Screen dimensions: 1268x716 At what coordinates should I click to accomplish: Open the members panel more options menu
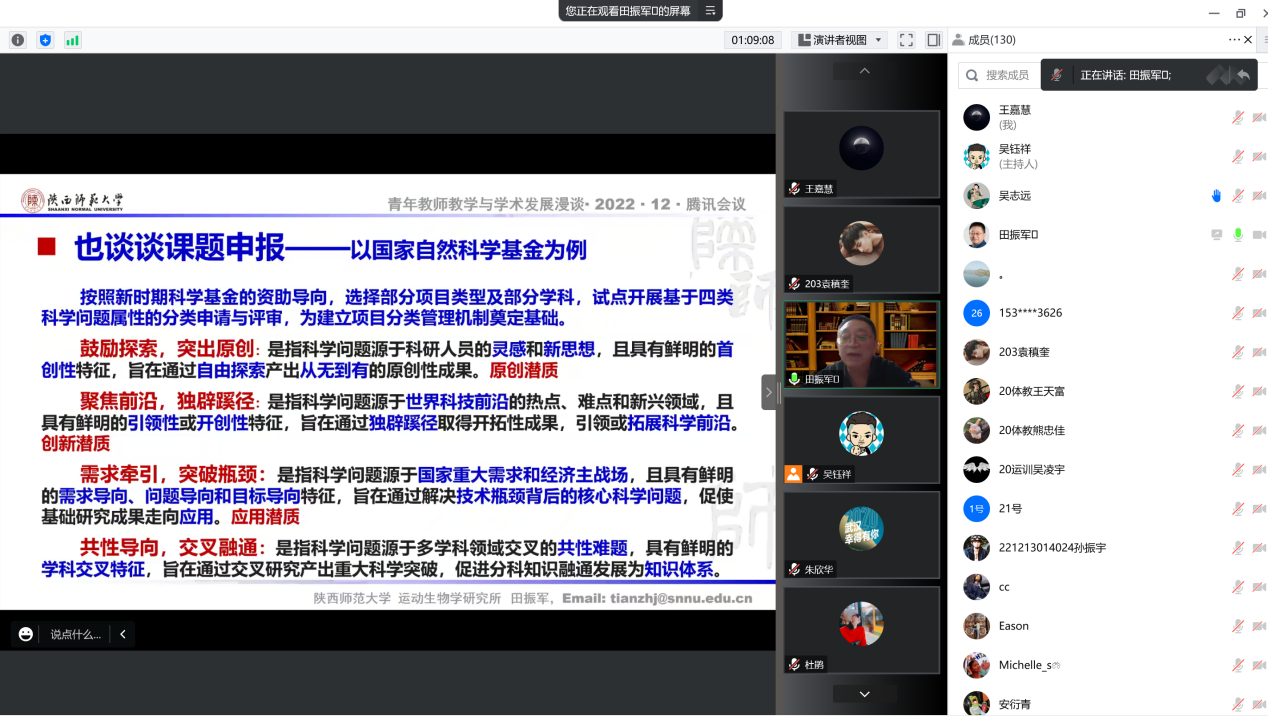click(x=1234, y=40)
